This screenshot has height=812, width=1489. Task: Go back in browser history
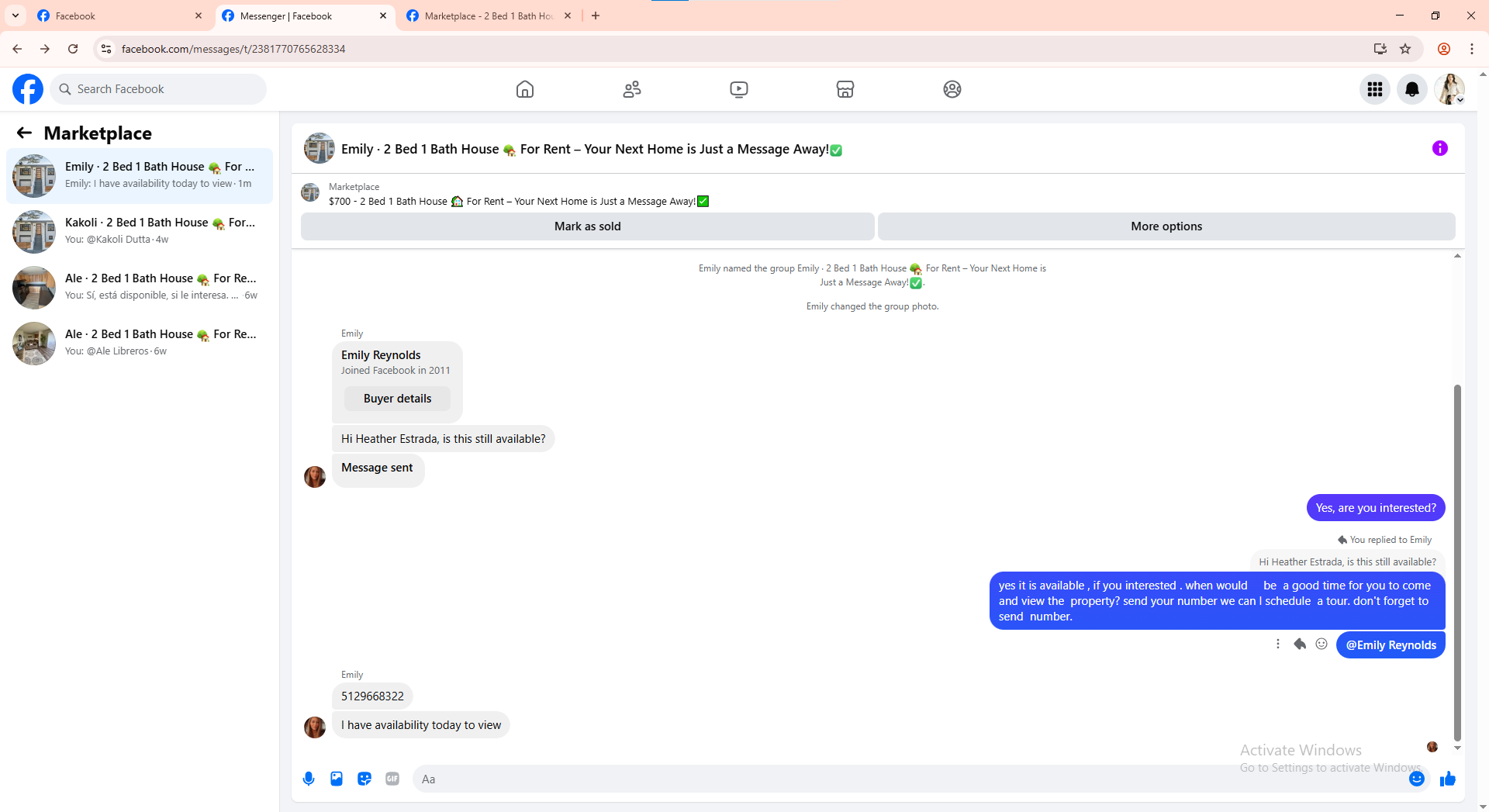(17, 49)
